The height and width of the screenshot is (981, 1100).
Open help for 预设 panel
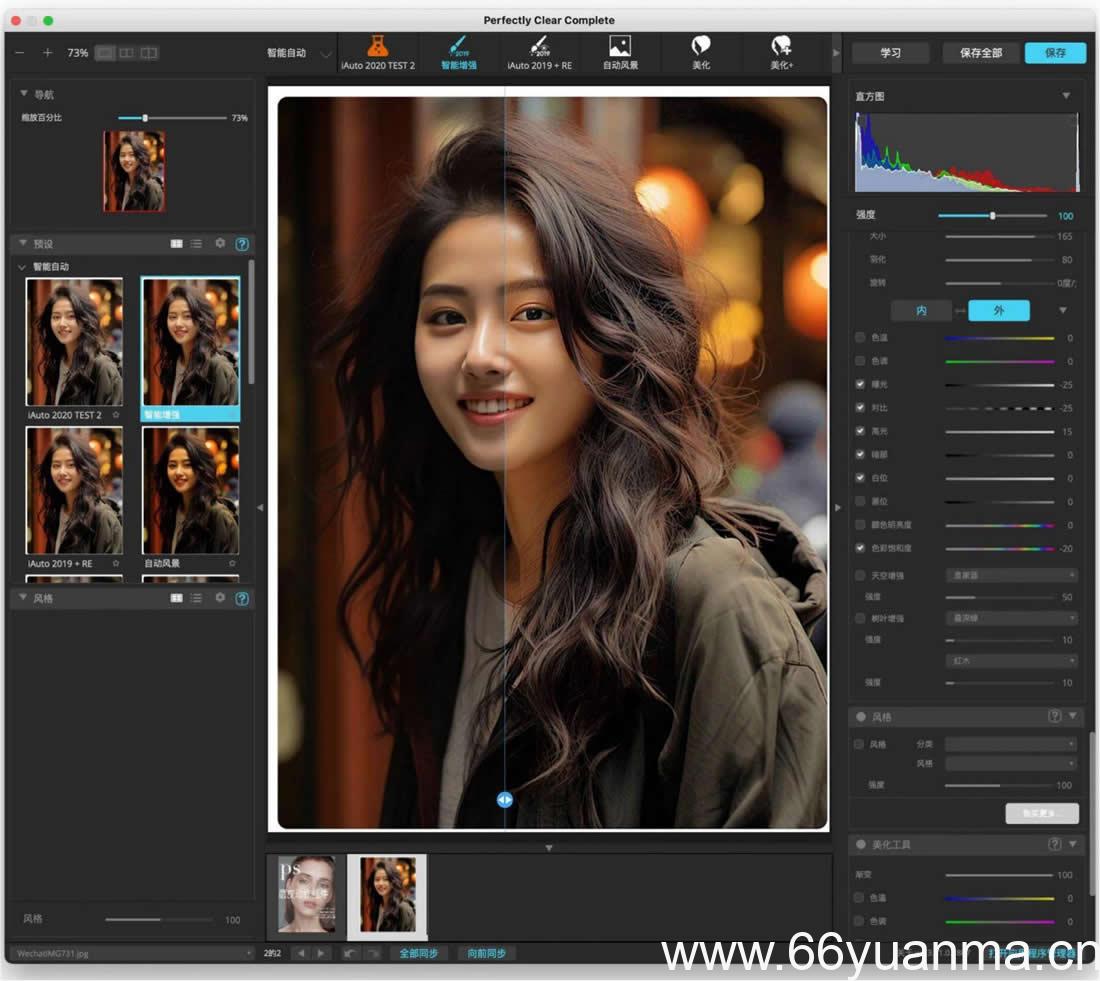point(242,243)
